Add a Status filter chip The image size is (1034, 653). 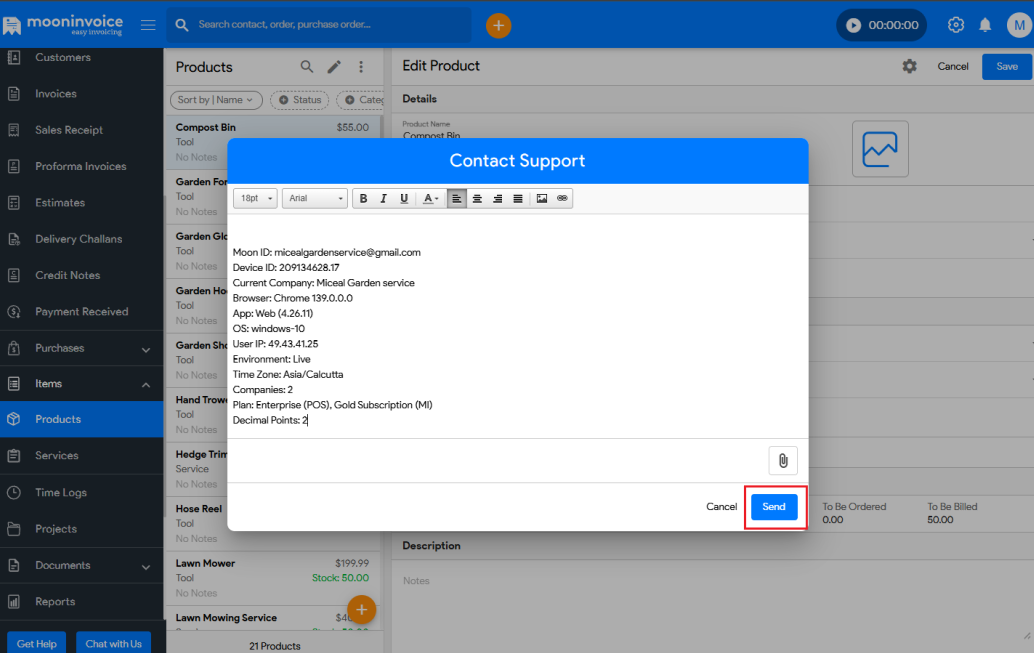coord(300,100)
